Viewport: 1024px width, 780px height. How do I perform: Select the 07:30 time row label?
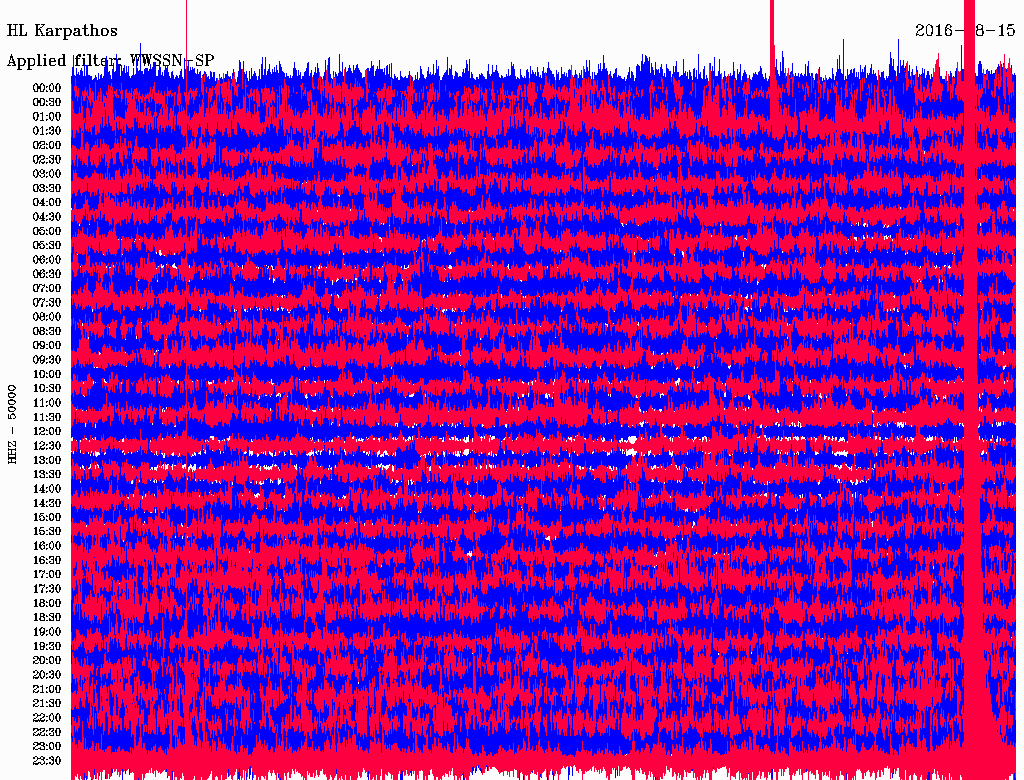(x=47, y=302)
